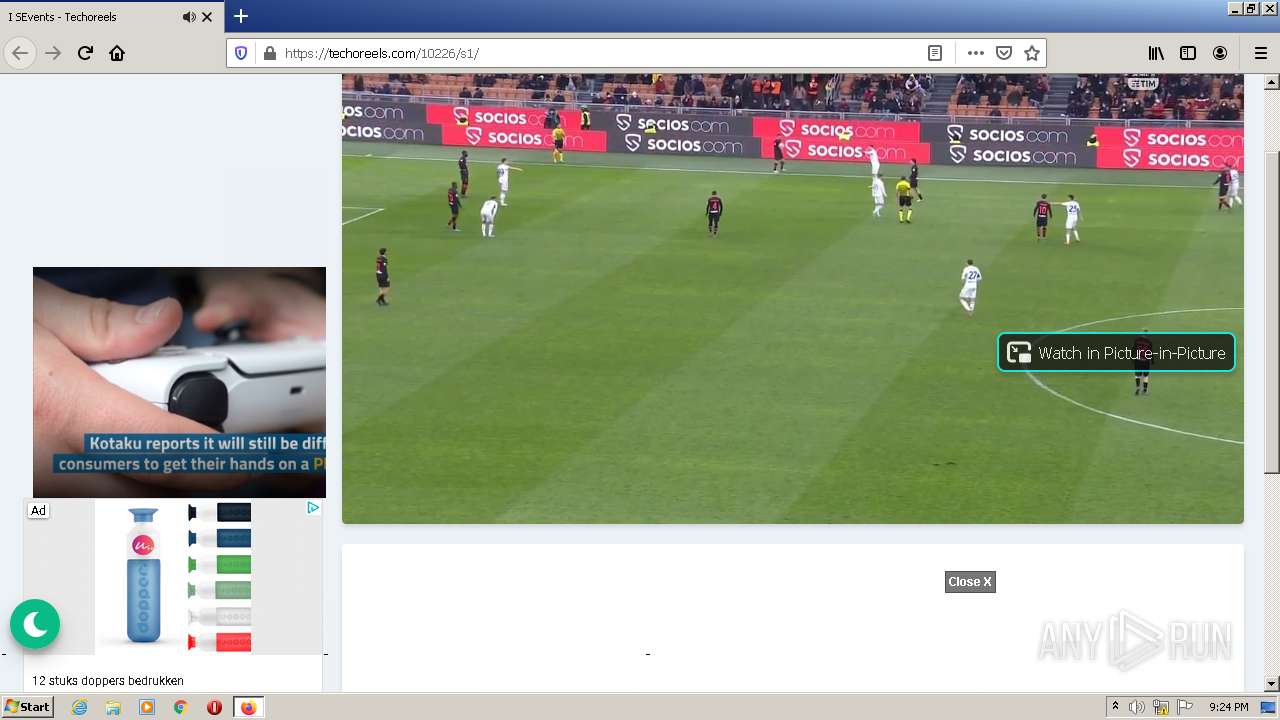Show site security padlock details
Image resolution: width=1280 pixels, height=720 pixels.
[268, 53]
